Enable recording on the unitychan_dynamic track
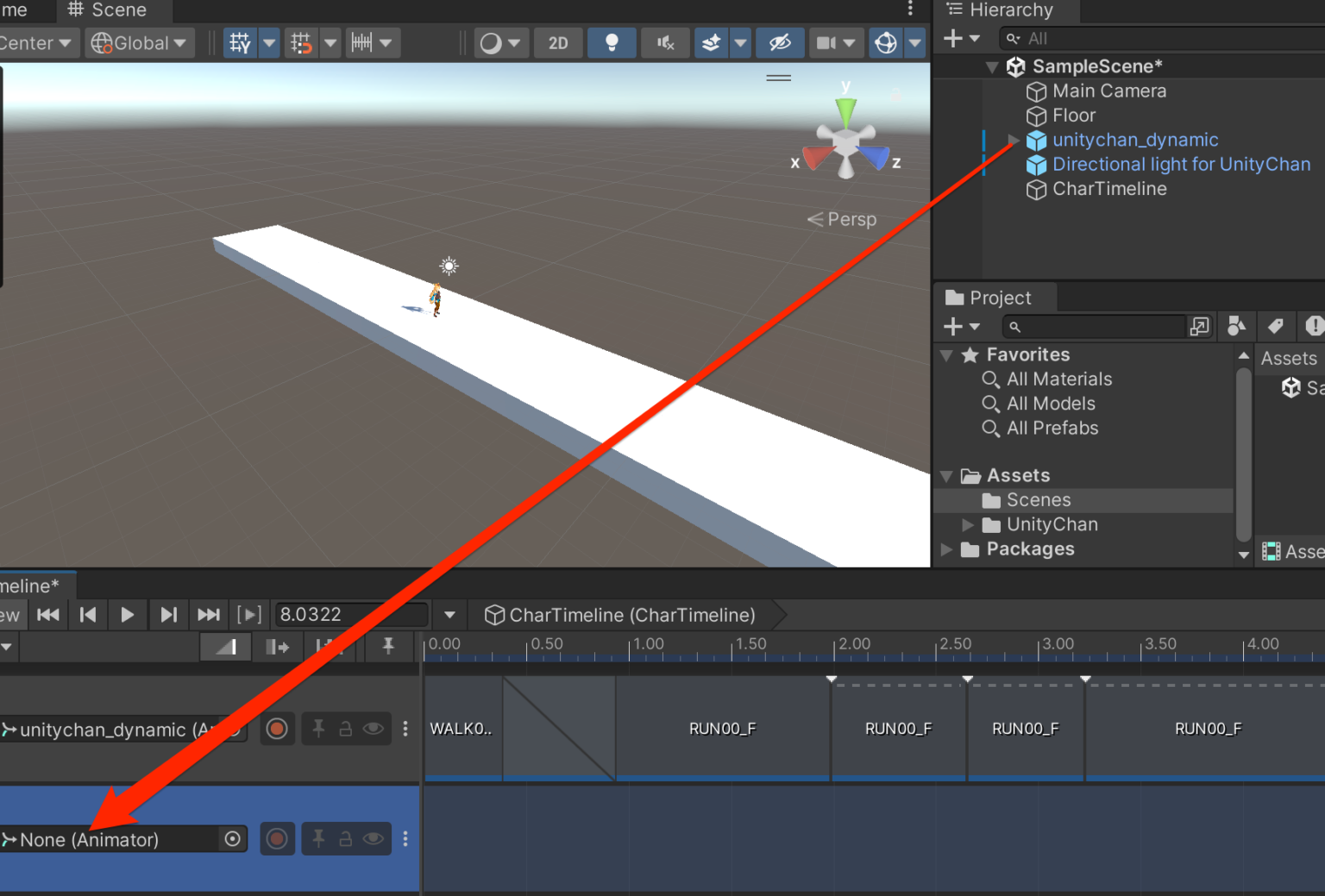 click(x=277, y=729)
